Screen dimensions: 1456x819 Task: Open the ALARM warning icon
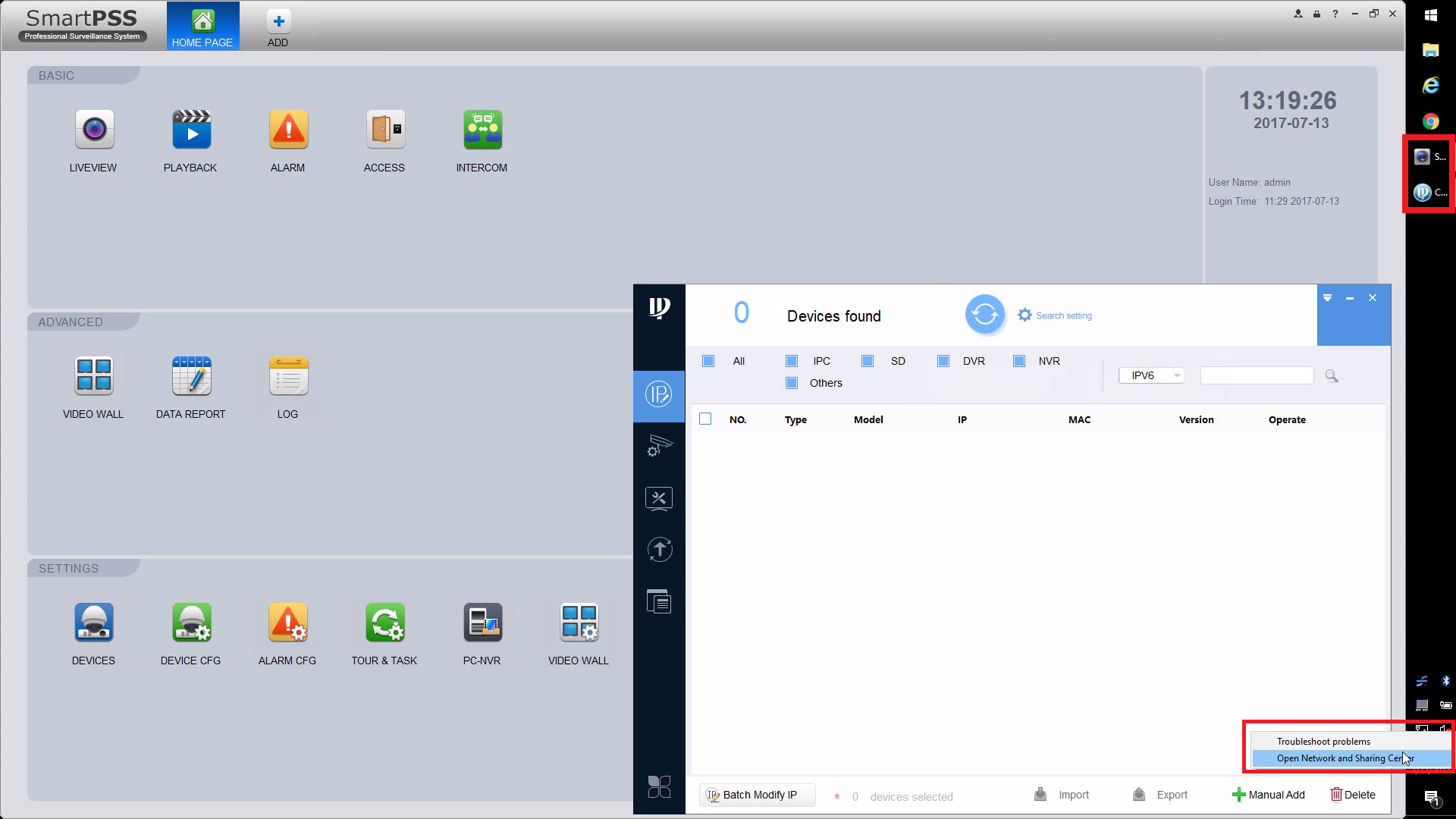point(288,130)
